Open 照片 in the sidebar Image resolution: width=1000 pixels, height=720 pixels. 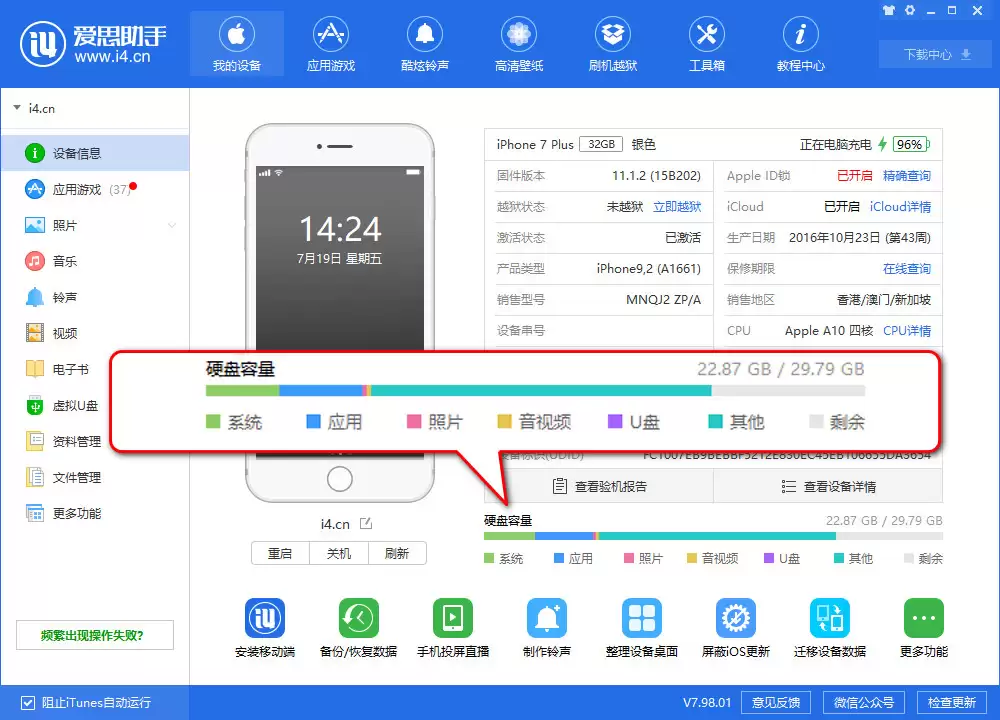click(95, 225)
